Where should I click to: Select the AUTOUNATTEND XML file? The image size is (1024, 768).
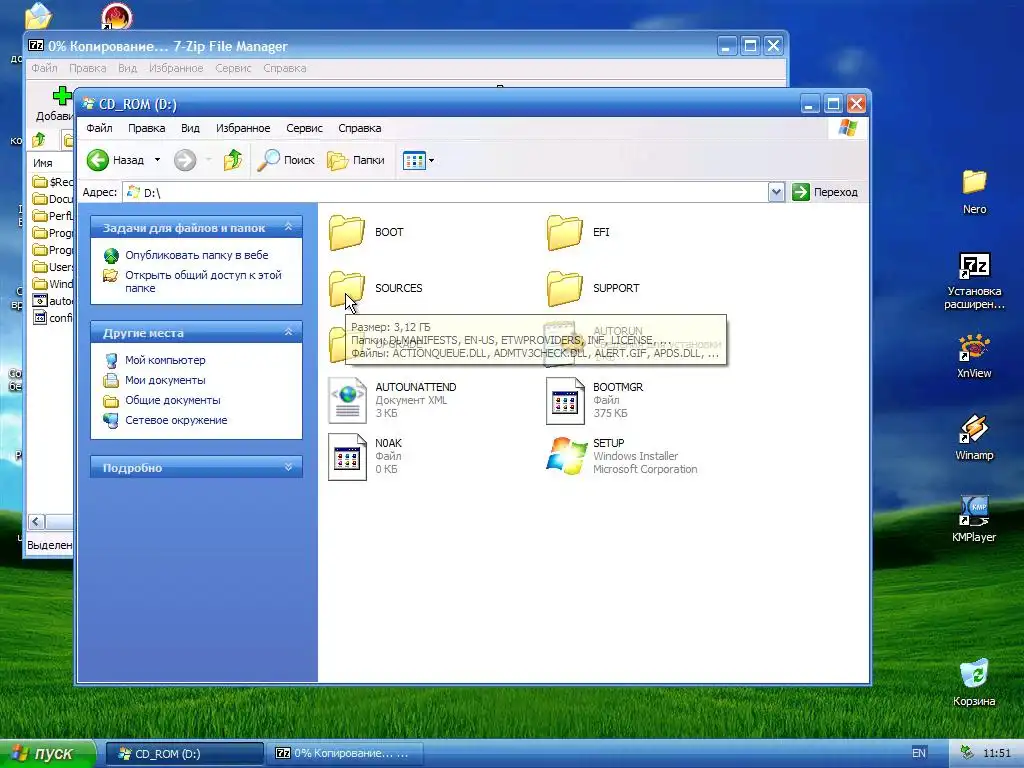pos(392,400)
